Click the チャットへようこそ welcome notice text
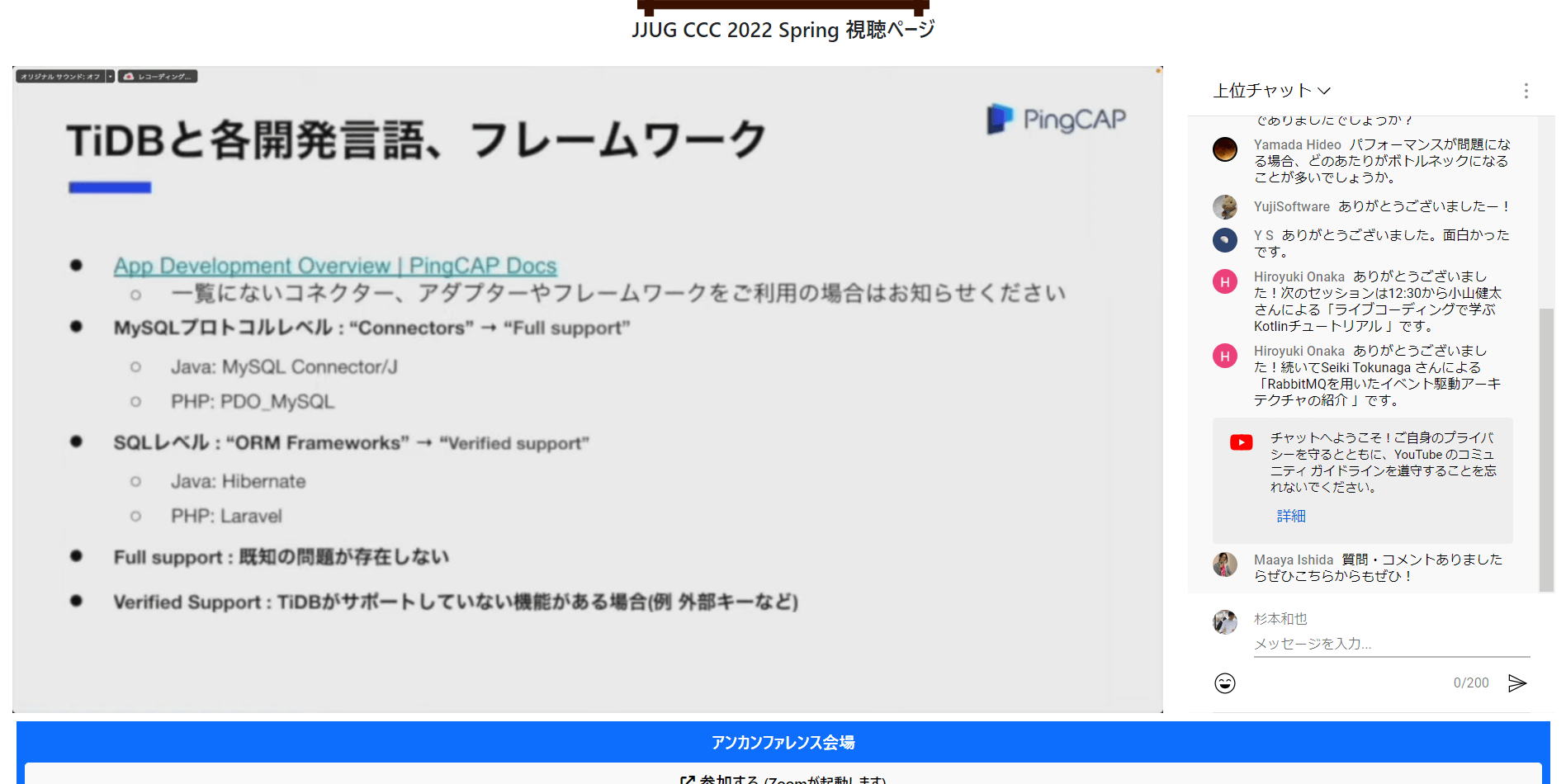1566x784 pixels. pyautogui.click(x=1384, y=462)
